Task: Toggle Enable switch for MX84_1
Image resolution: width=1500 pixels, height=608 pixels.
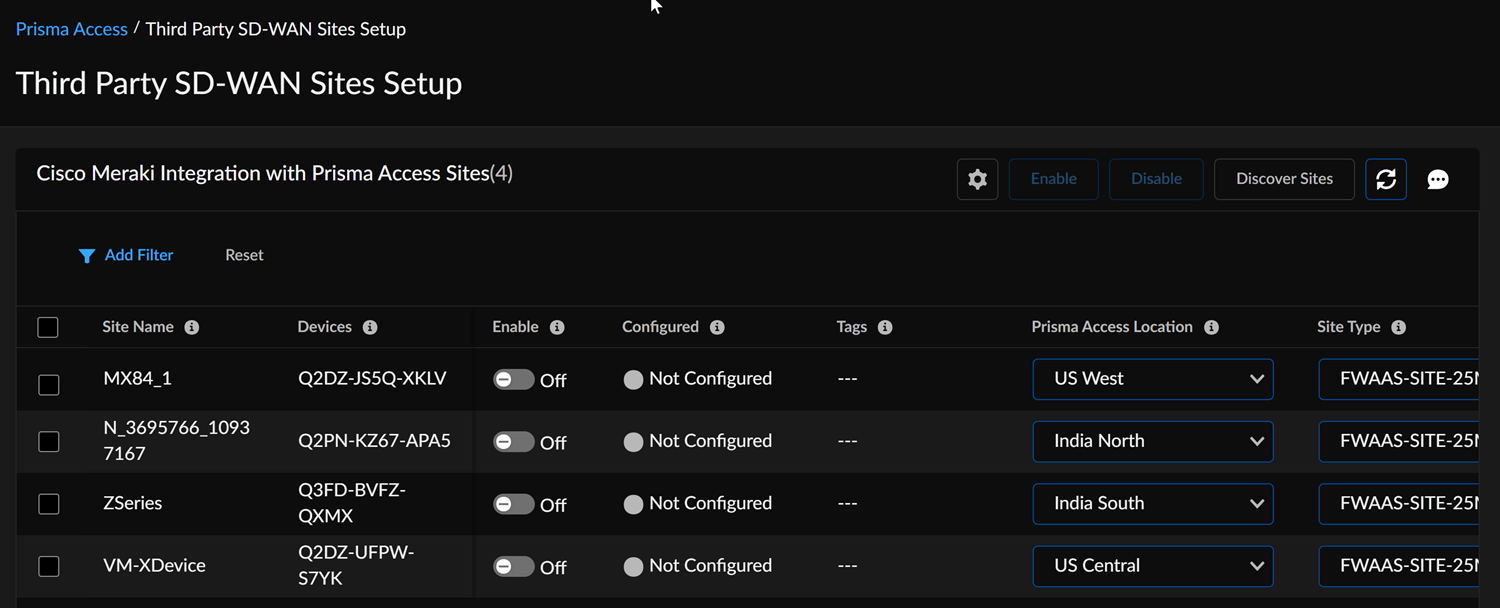Action: [514, 379]
